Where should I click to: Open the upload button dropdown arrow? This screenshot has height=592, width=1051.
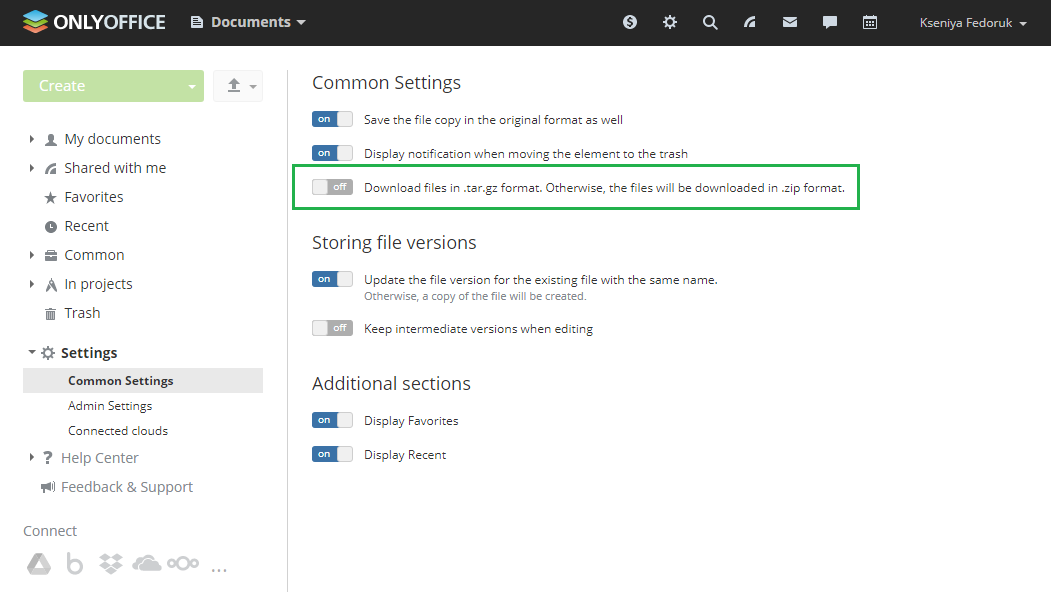click(x=253, y=86)
